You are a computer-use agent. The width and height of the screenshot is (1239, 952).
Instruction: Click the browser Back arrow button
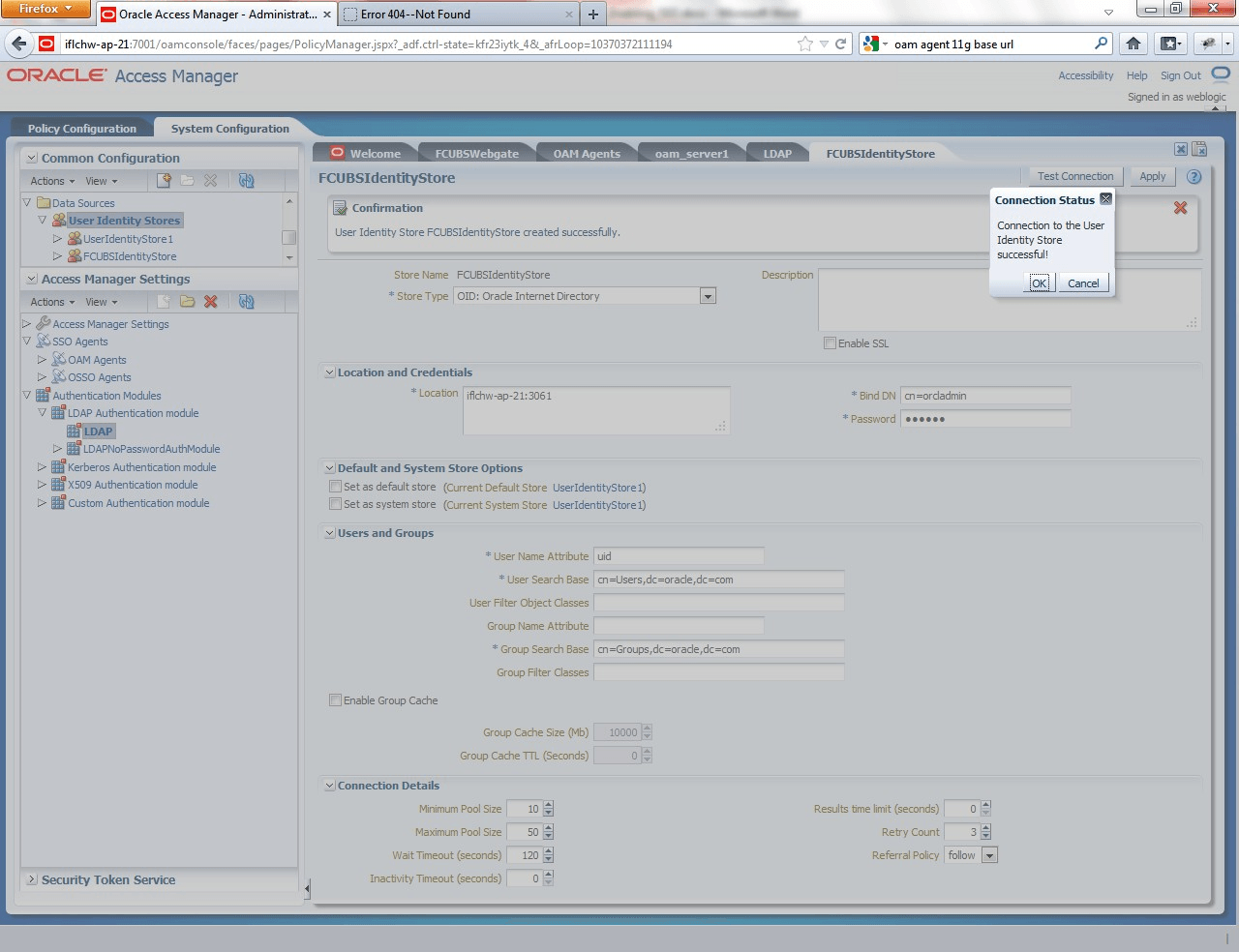click(19, 44)
